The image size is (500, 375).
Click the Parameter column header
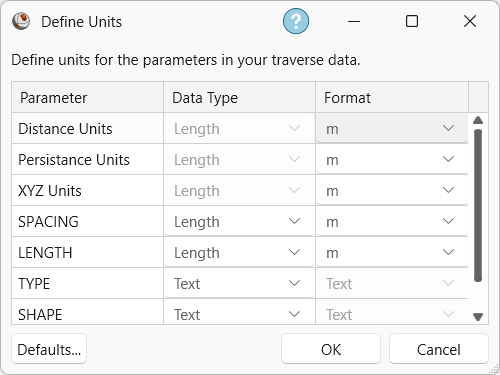87,97
